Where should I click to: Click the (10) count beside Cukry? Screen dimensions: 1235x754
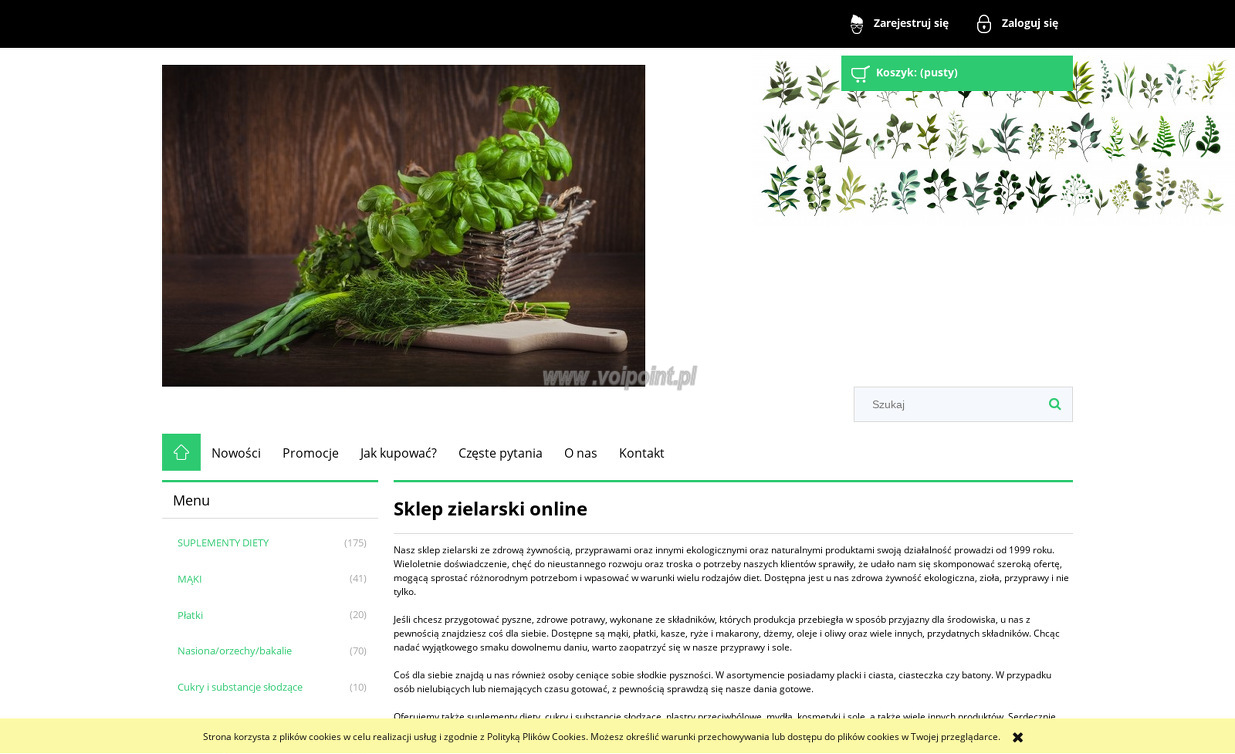(x=358, y=687)
